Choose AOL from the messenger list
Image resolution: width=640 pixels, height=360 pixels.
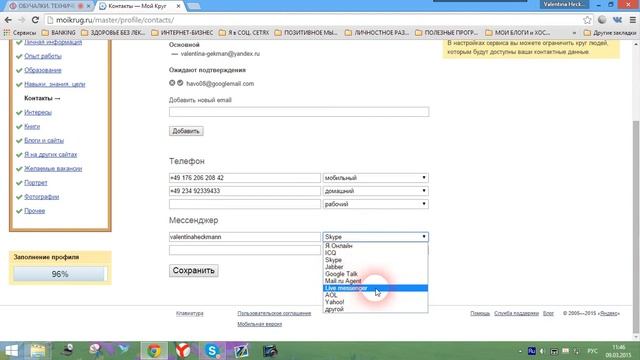376,295
